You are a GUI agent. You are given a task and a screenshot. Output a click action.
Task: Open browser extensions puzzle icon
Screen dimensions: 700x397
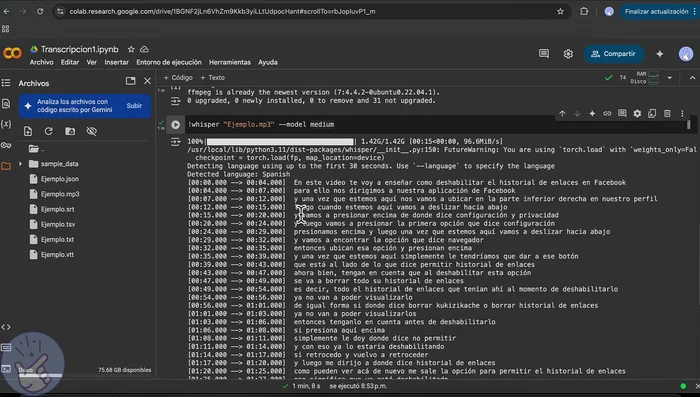click(584, 12)
